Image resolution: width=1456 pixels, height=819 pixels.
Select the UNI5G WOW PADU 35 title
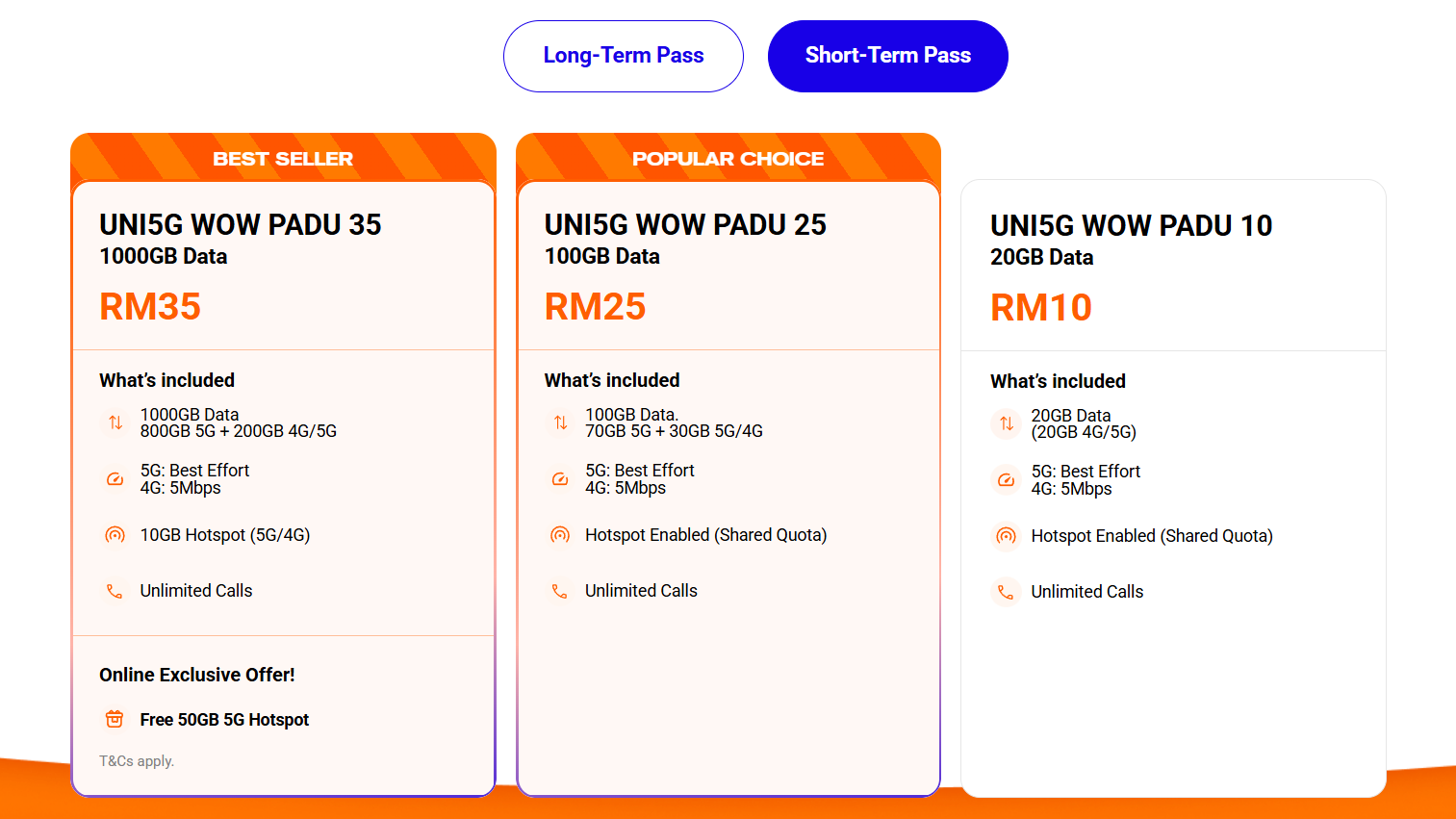click(x=241, y=224)
